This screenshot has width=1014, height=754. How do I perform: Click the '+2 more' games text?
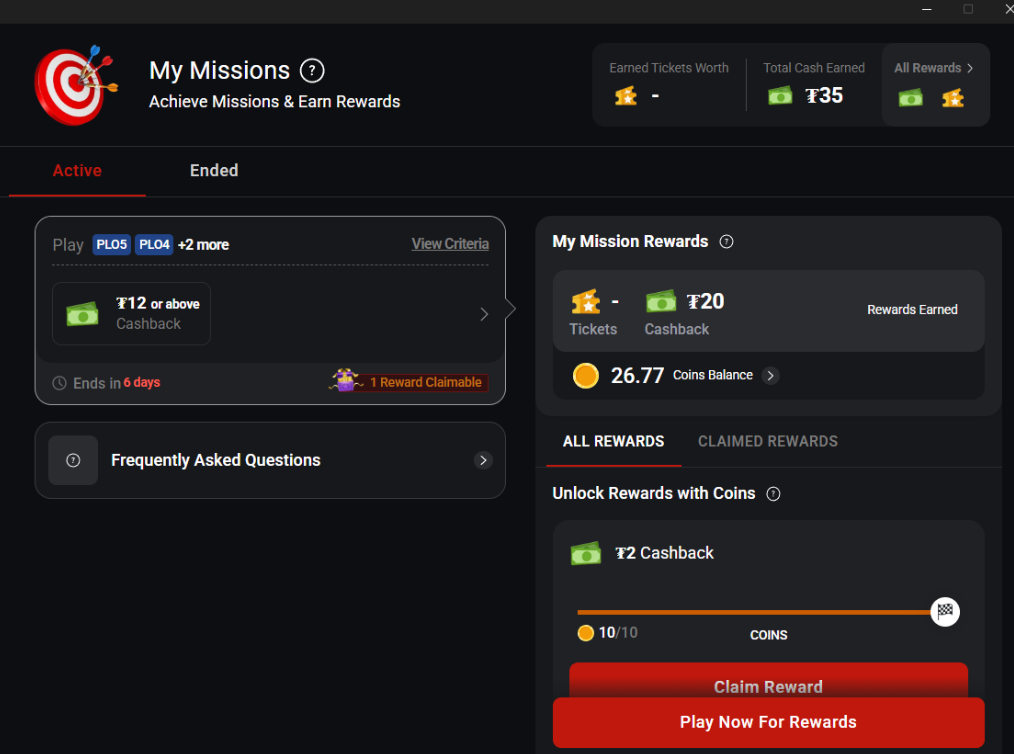tap(203, 245)
